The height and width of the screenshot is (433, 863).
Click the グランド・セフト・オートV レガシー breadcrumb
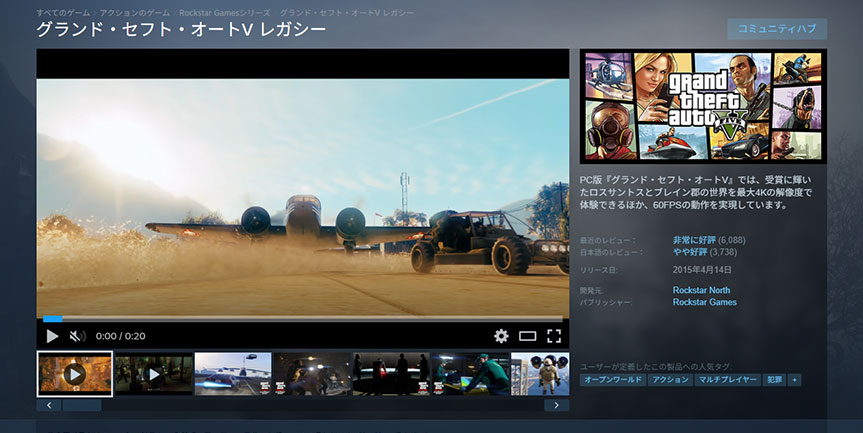[x=347, y=13]
